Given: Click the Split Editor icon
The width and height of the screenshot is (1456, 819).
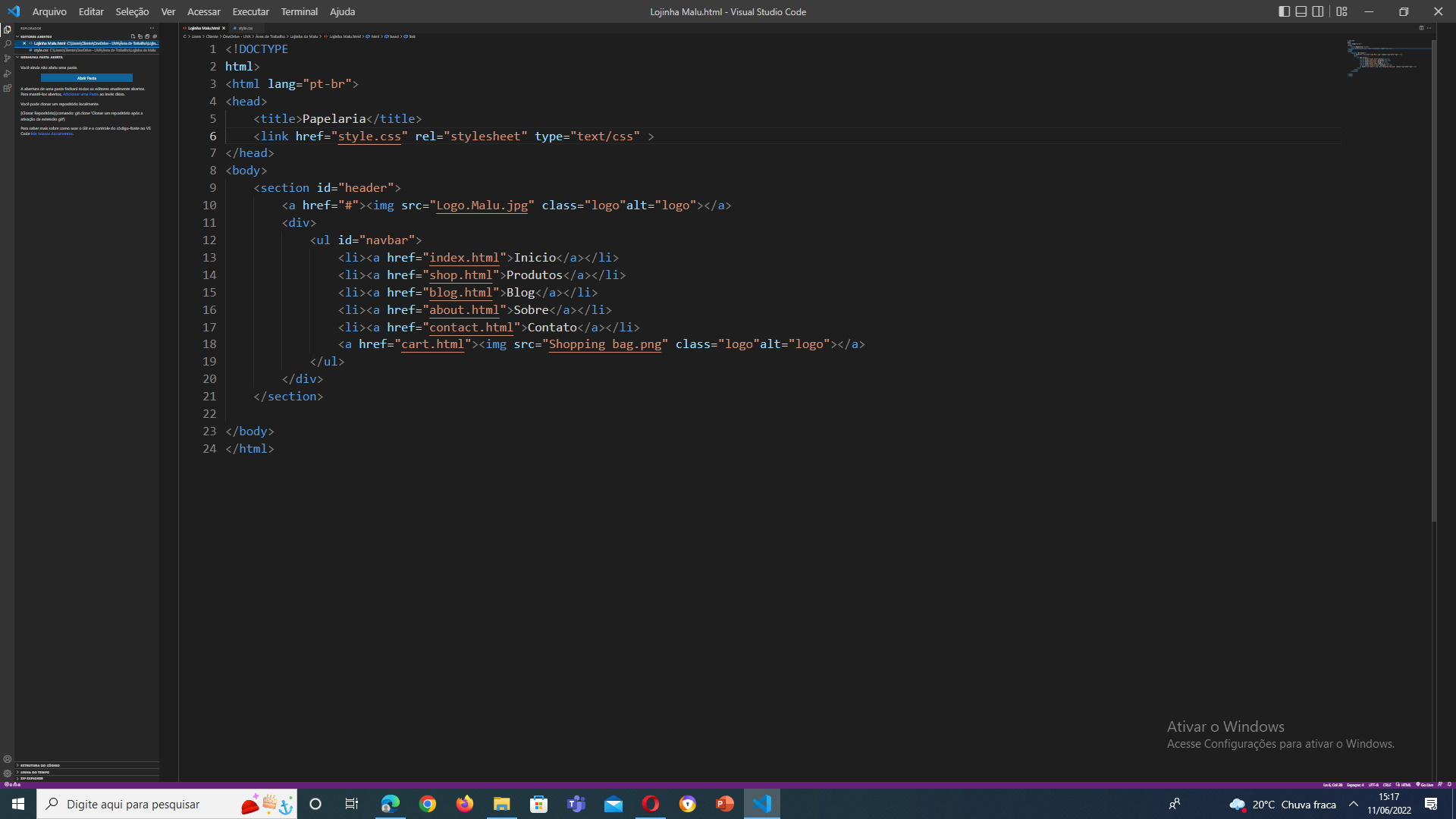Looking at the screenshot, I should 1421,28.
